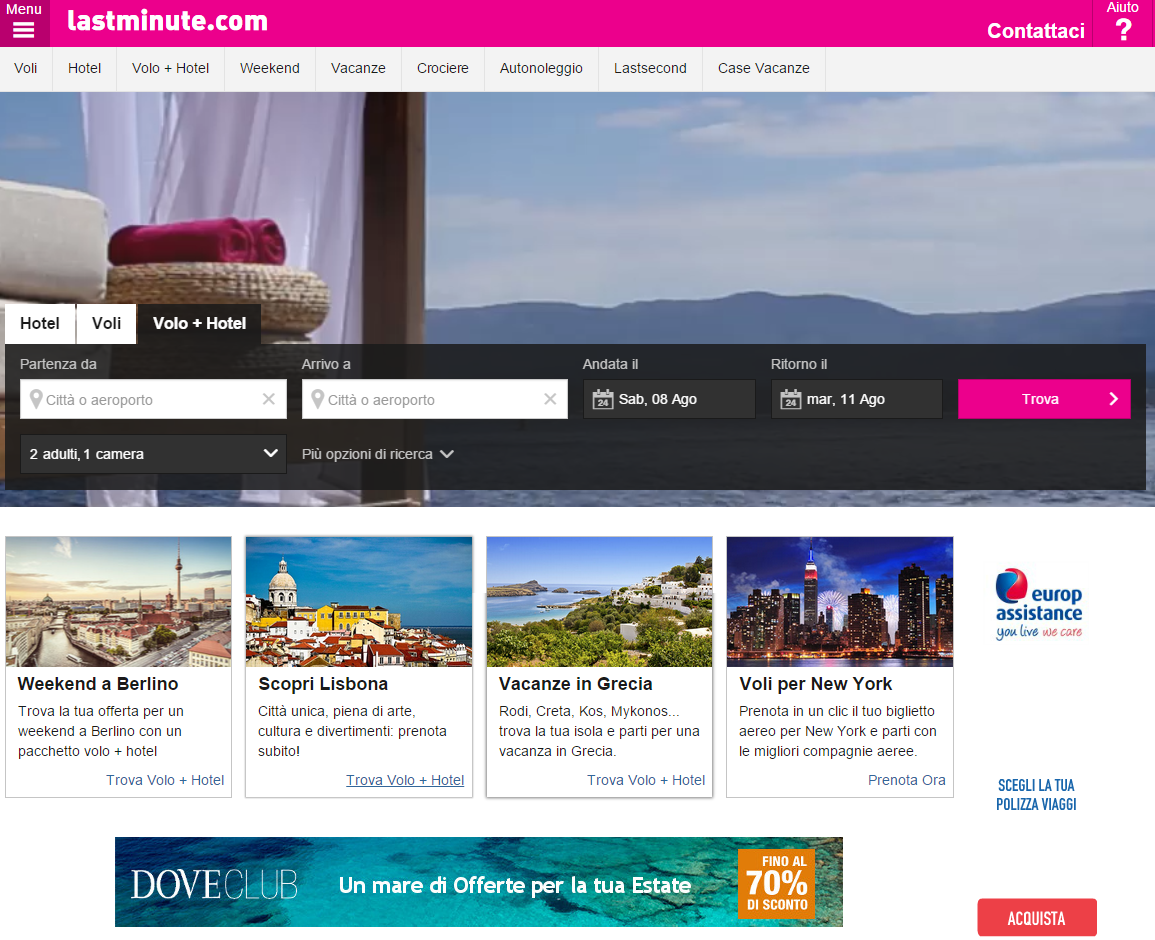Click the 'Voli per New York' heading

tap(815, 684)
